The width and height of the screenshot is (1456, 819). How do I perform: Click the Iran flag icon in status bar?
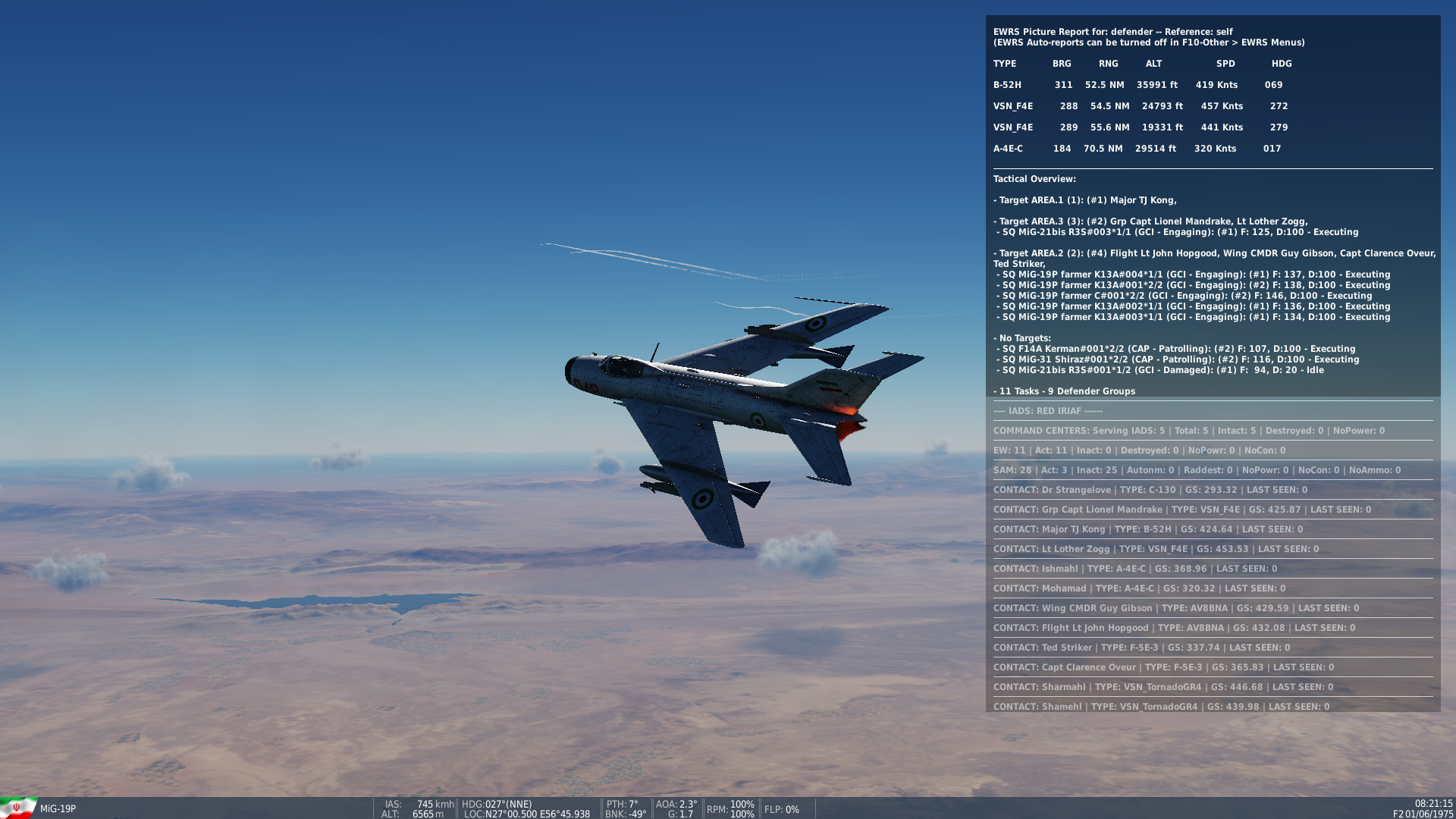tap(17, 808)
